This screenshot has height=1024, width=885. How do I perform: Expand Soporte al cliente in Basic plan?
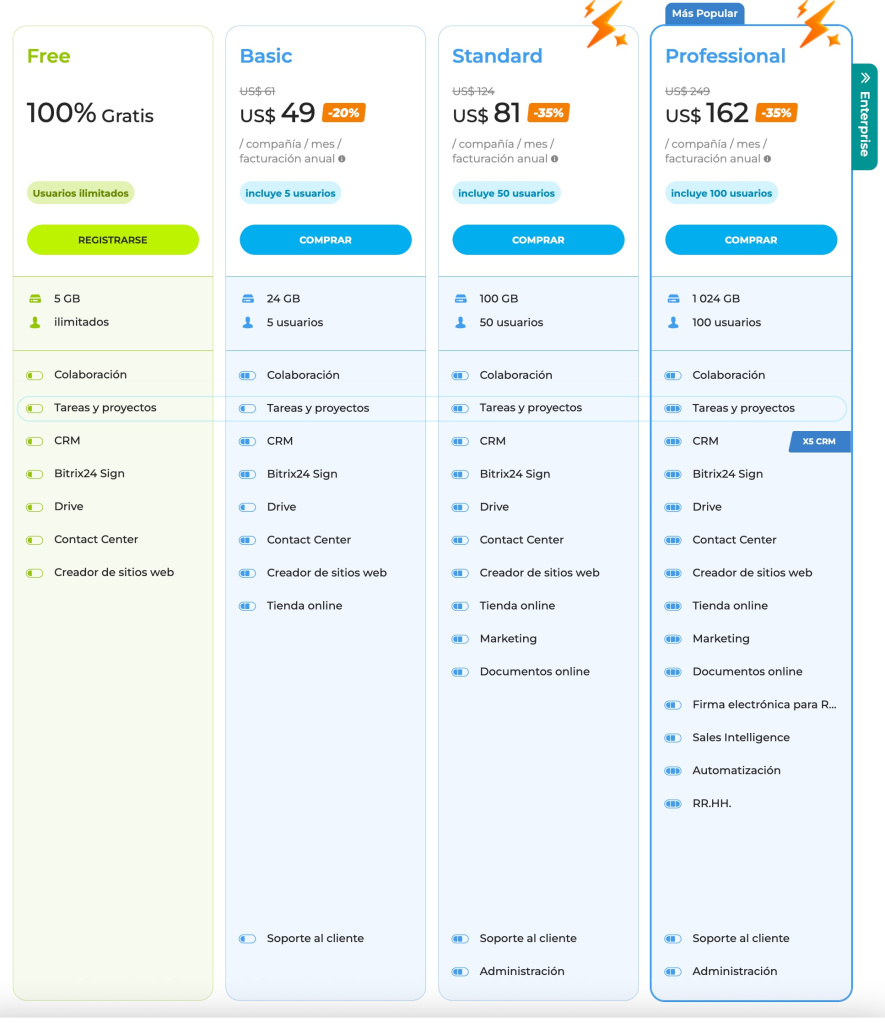pos(315,938)
